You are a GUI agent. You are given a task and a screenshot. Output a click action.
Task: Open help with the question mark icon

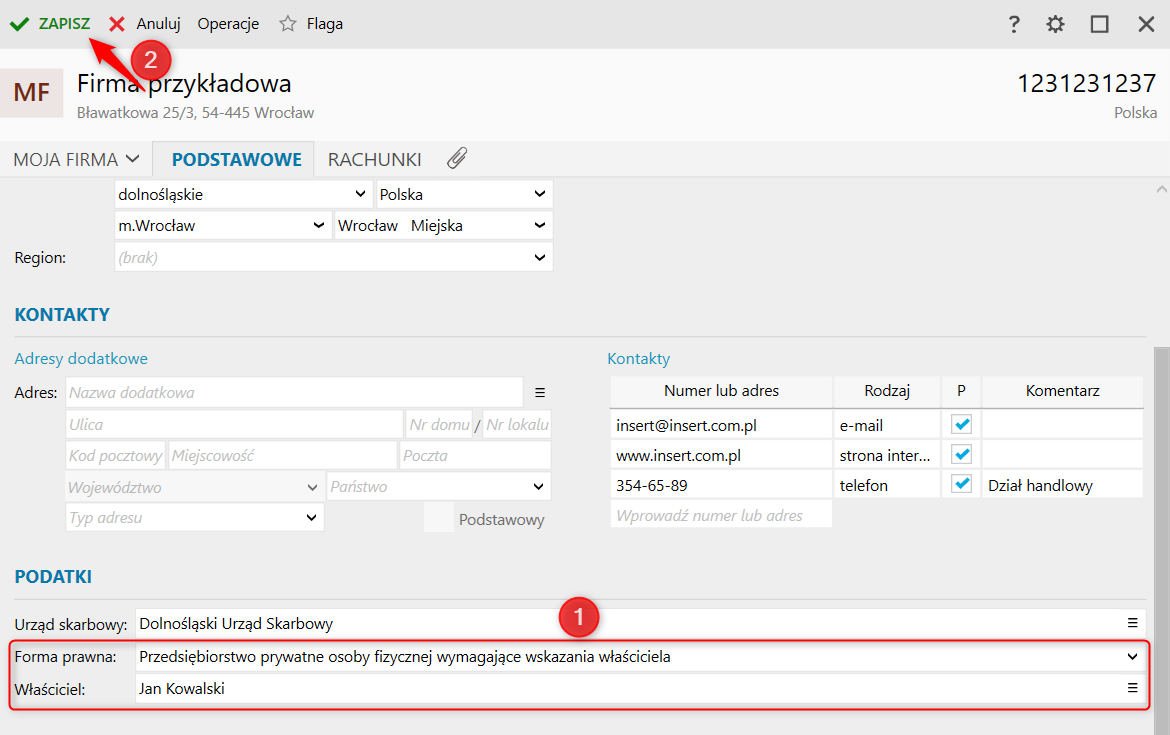(1013, 24)
